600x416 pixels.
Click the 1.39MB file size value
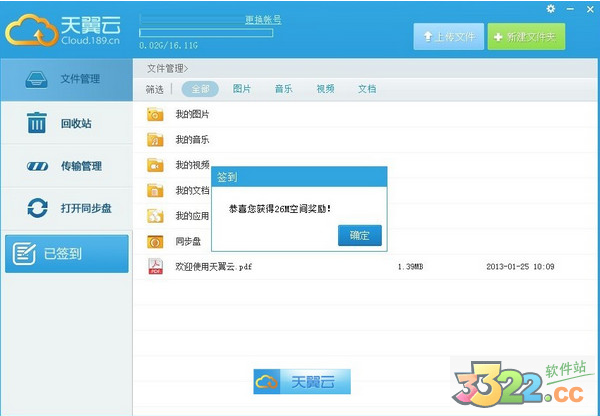coord(410,266)
